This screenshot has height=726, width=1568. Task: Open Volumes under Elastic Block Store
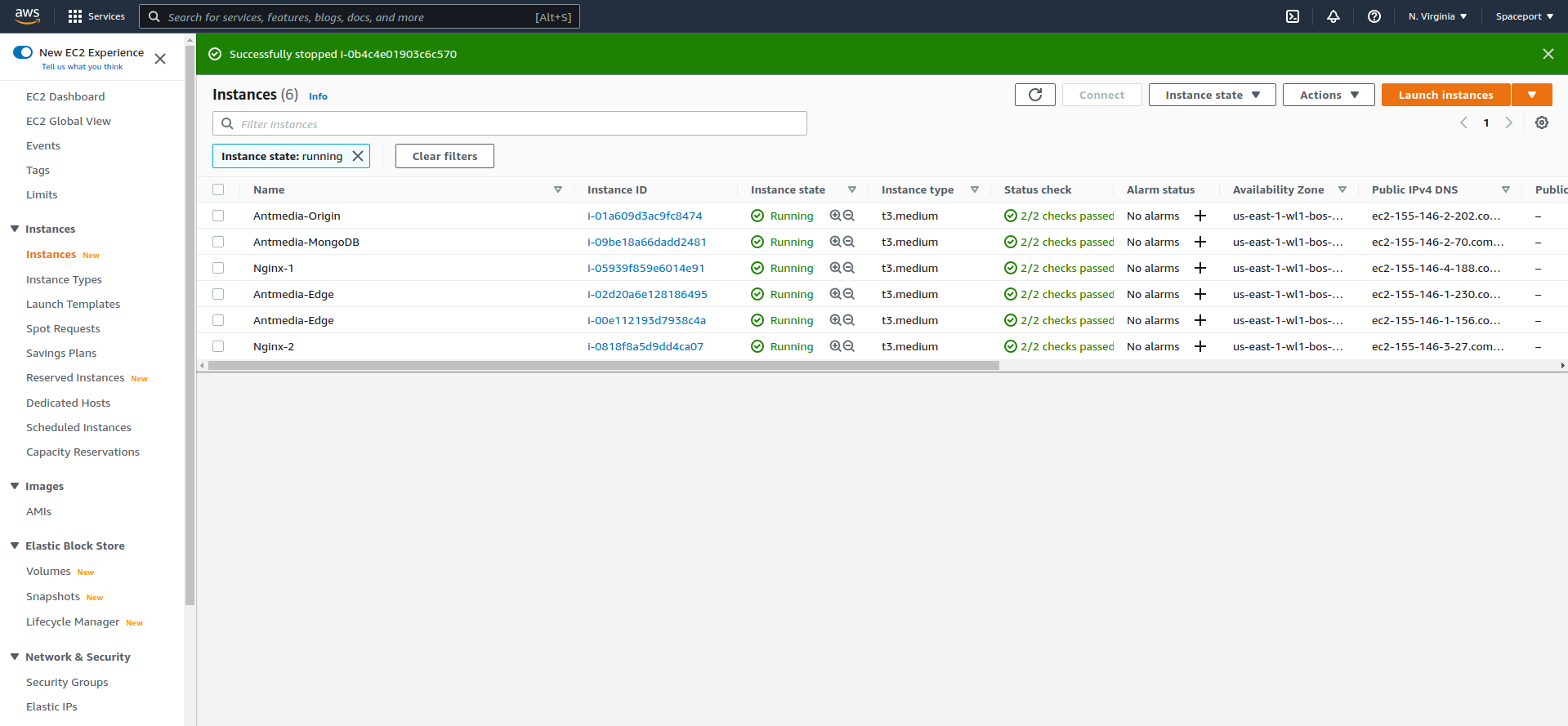(48, 571)
